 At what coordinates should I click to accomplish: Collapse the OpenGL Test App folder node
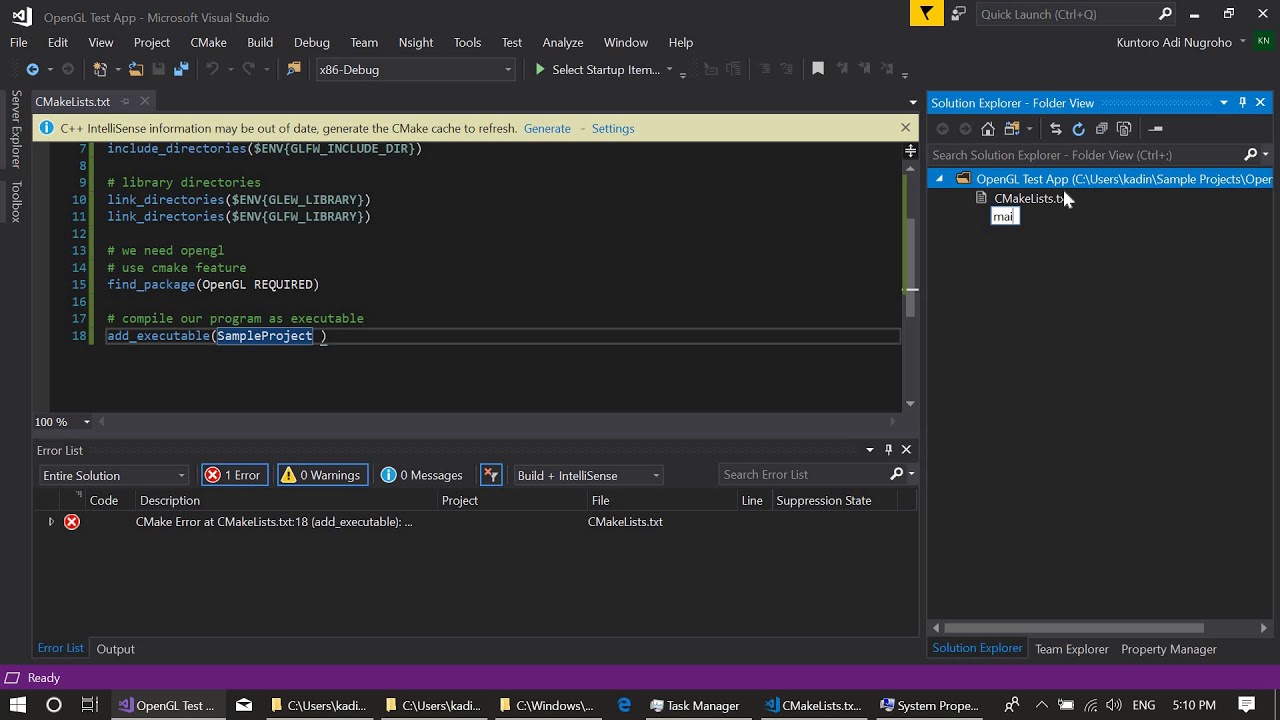[938, 179]
